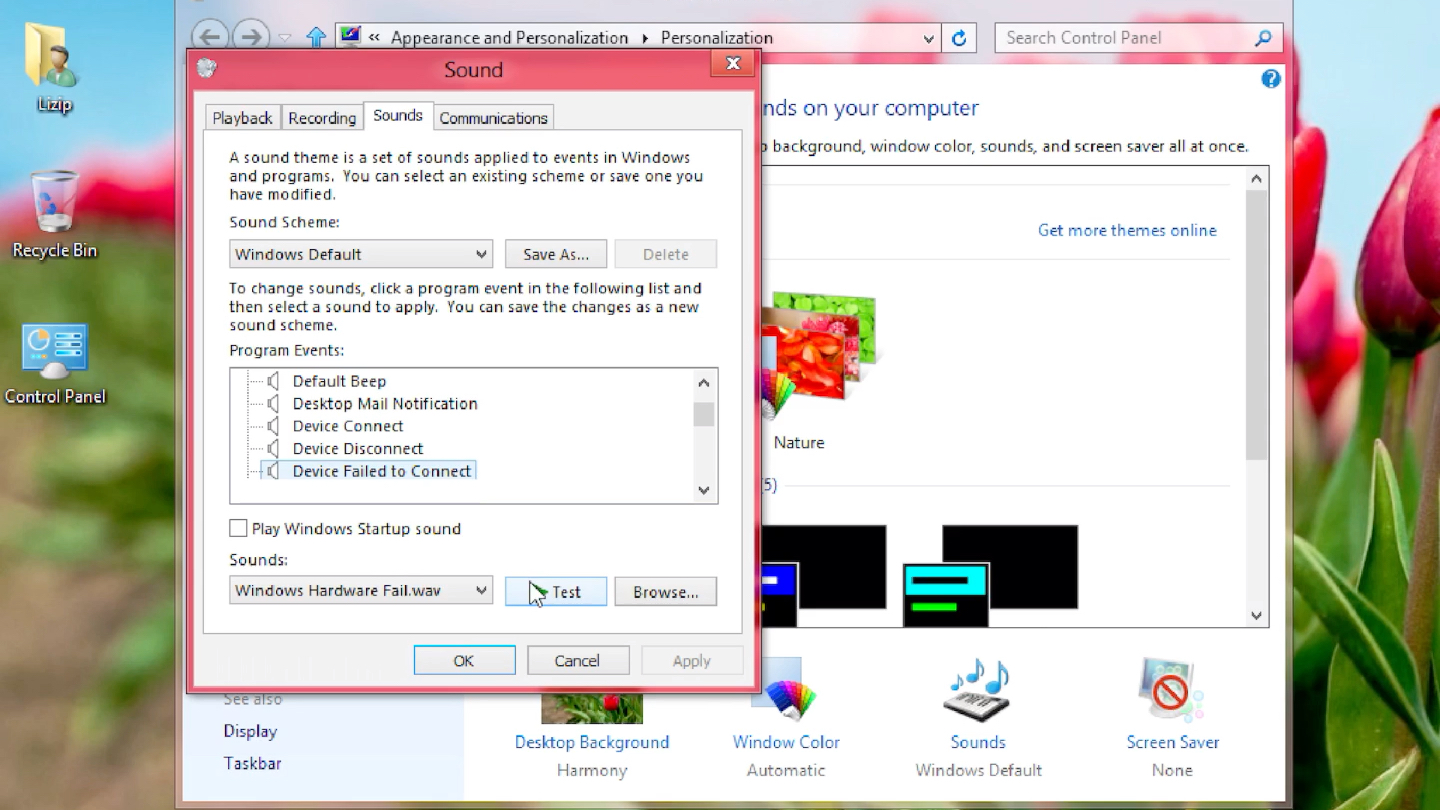Select the Control Panel desktop icon
Screen dimensions: 1440x810
54,351
